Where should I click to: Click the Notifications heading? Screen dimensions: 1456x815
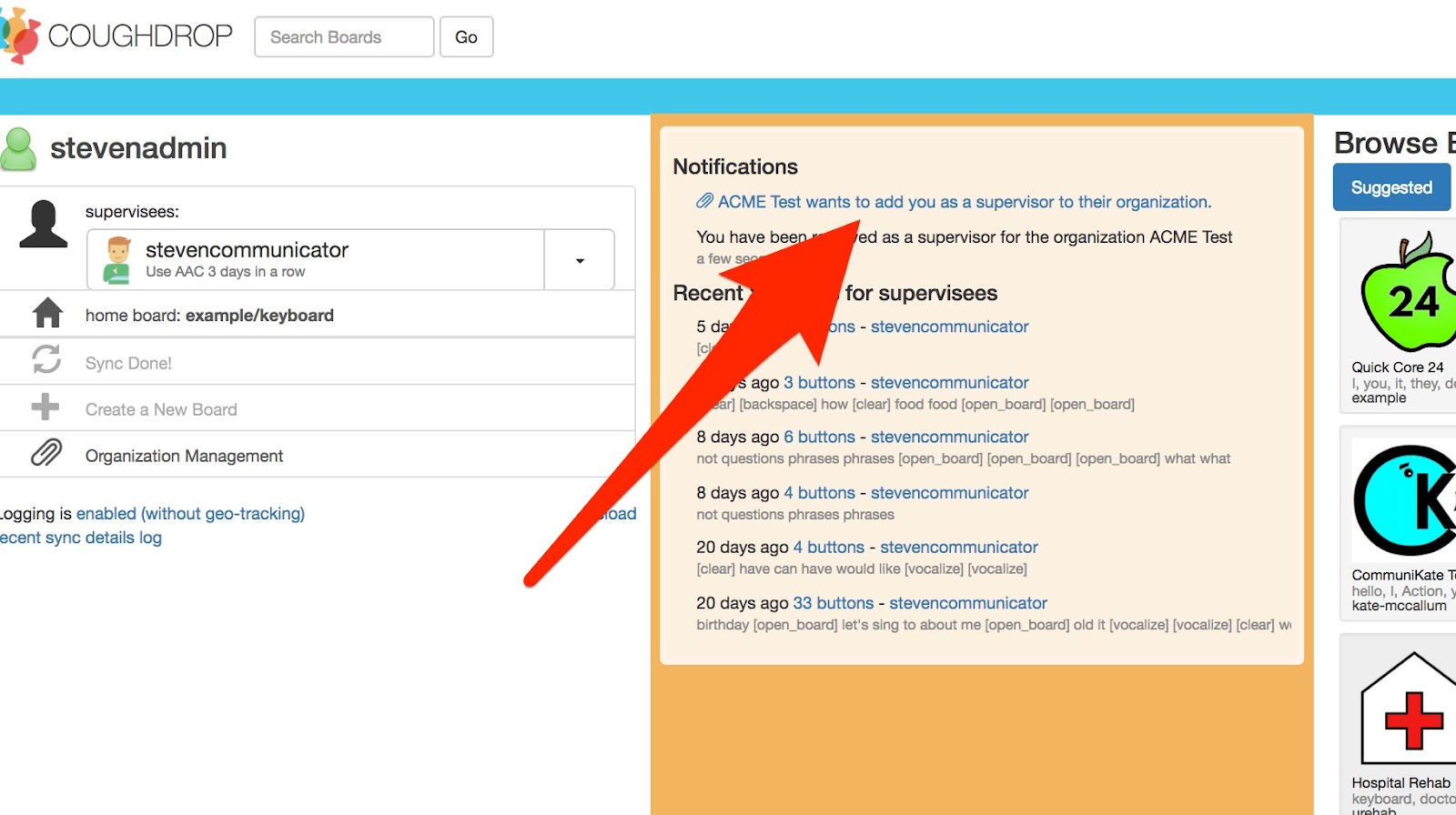click(x=735, y=166)
